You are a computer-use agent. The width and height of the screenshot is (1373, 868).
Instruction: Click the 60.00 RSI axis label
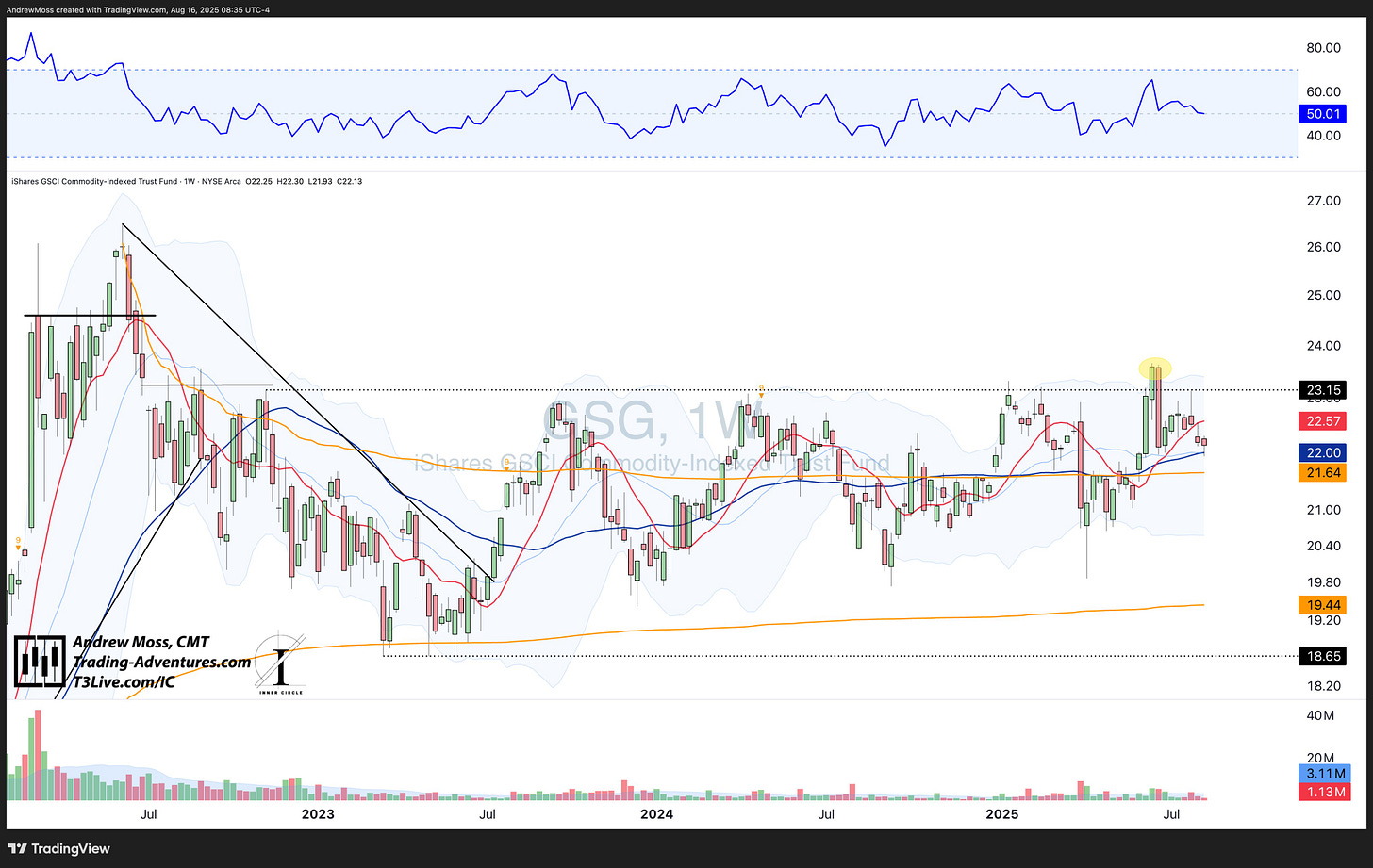pos(1326,92)
